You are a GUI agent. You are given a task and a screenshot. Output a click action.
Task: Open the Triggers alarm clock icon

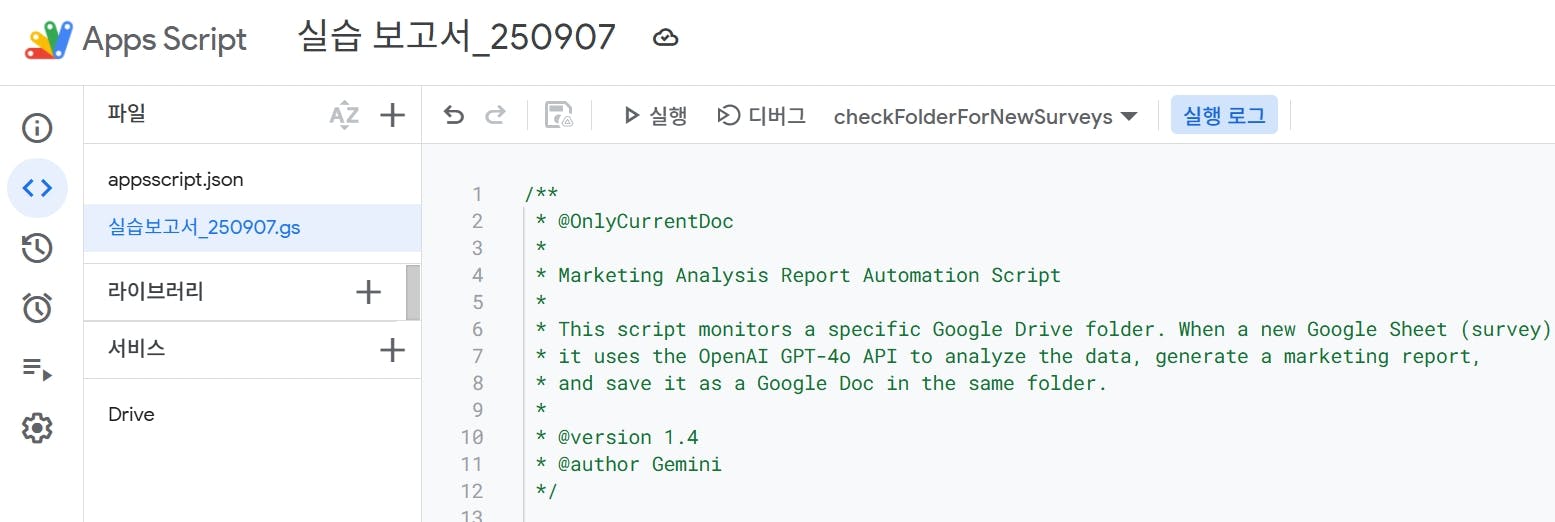pos(37,308)
